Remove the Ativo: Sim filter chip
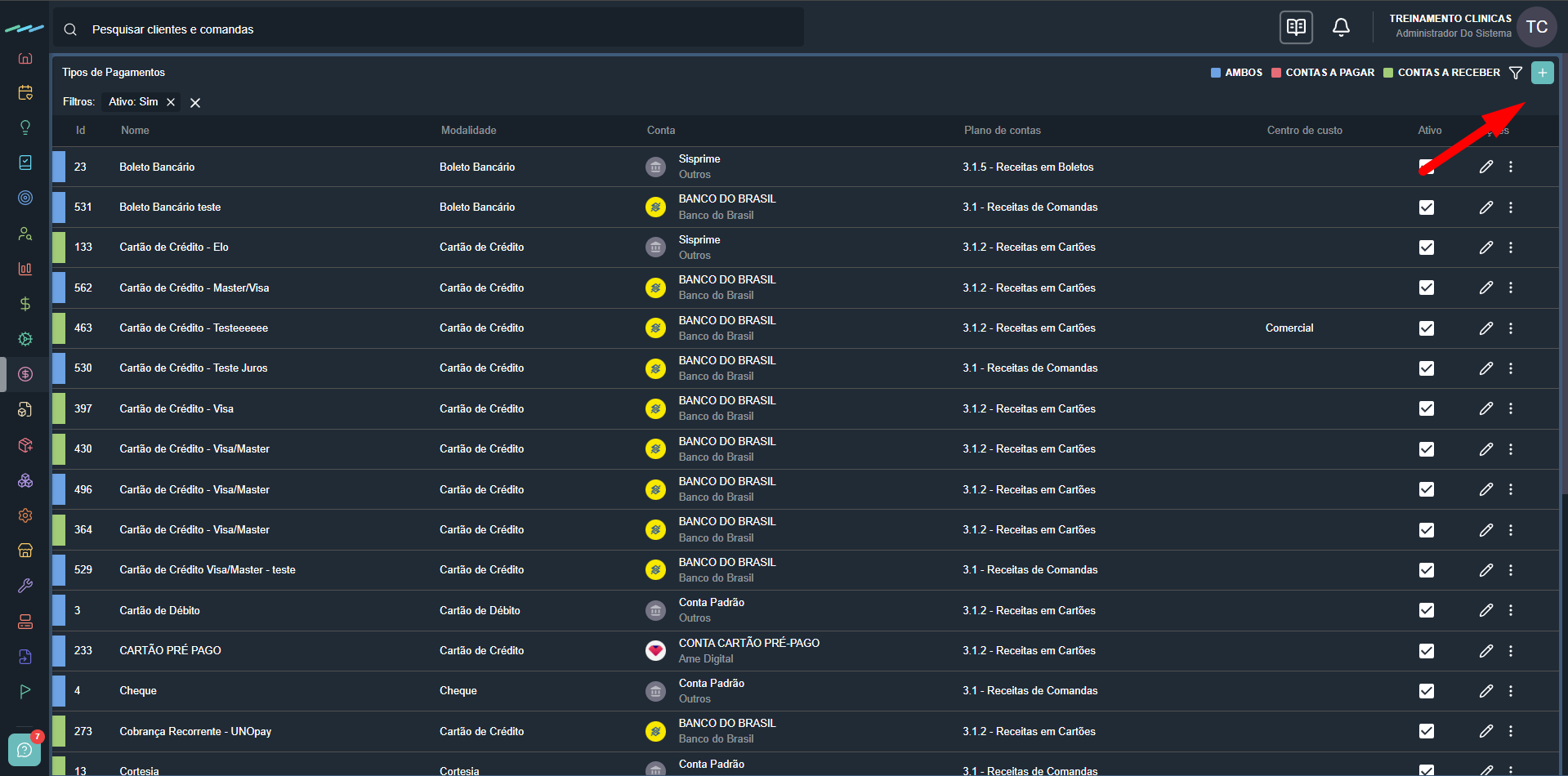Viewport: 1568px width, 776px height. 171,102
